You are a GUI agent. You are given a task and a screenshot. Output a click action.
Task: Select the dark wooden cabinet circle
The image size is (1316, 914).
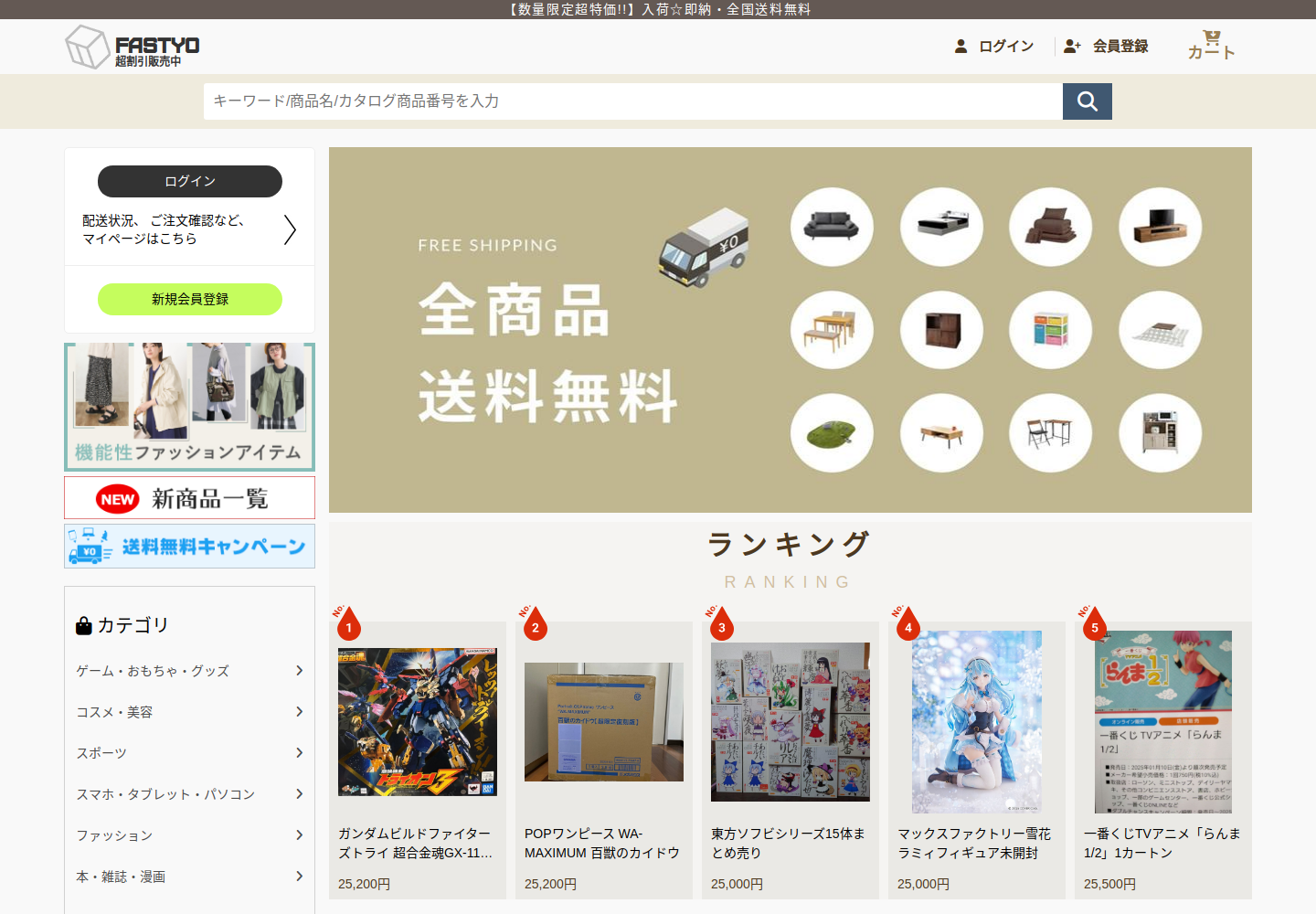point(941,330)
